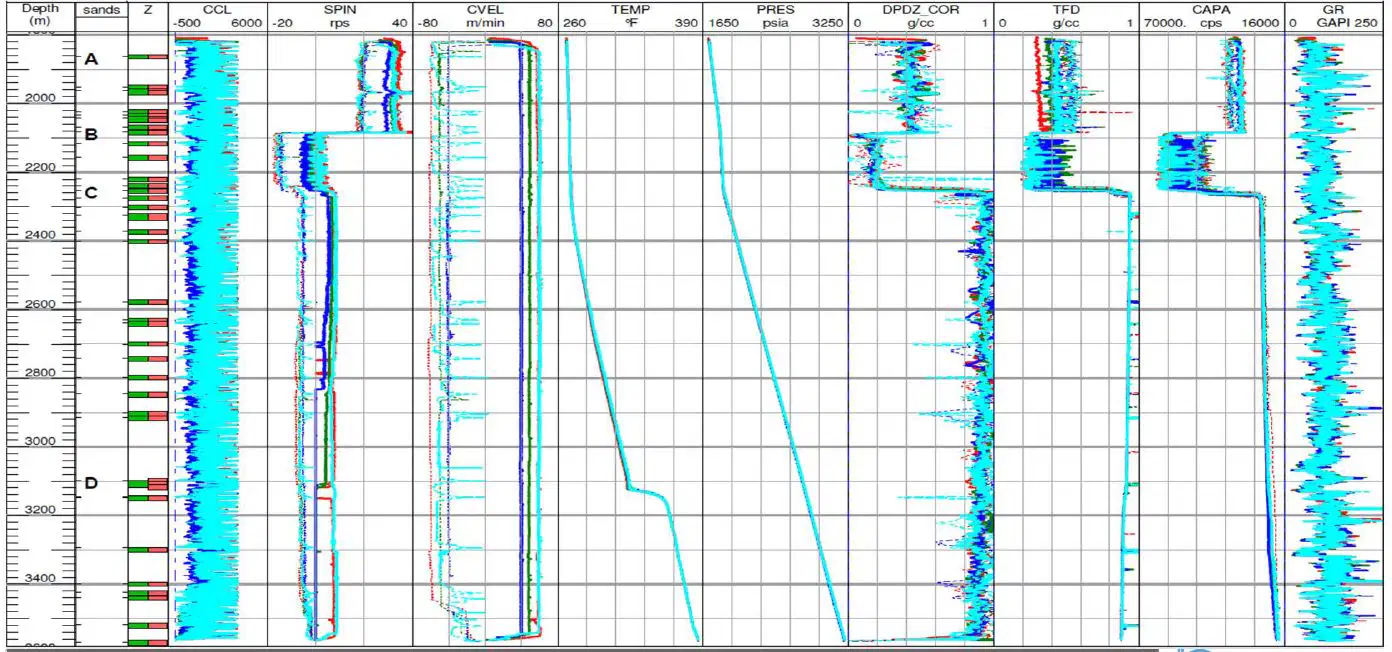
Task: Click sand label A
Action: click(91, 60)
